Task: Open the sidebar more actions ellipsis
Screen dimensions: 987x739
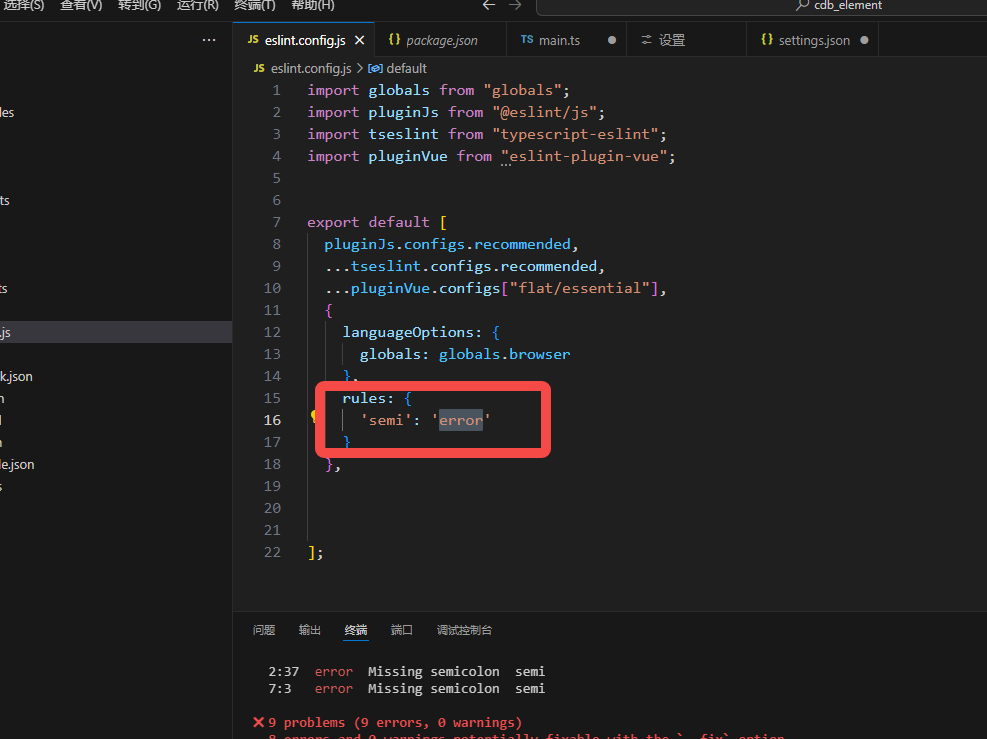Action: click(209, 40)
